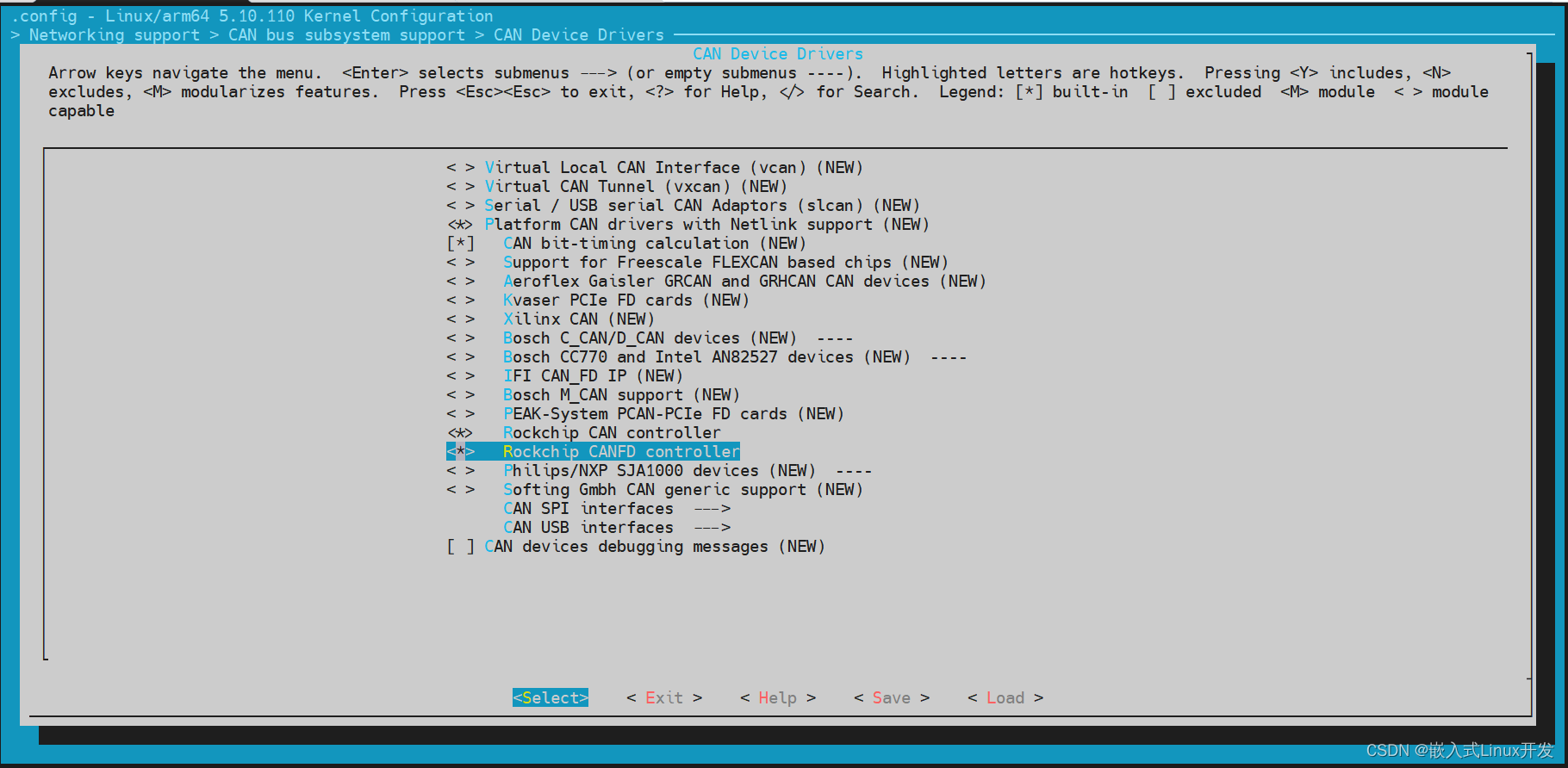Click the Help button
1568x768 pixels.
pyautogui.click(x=778, y=698)
